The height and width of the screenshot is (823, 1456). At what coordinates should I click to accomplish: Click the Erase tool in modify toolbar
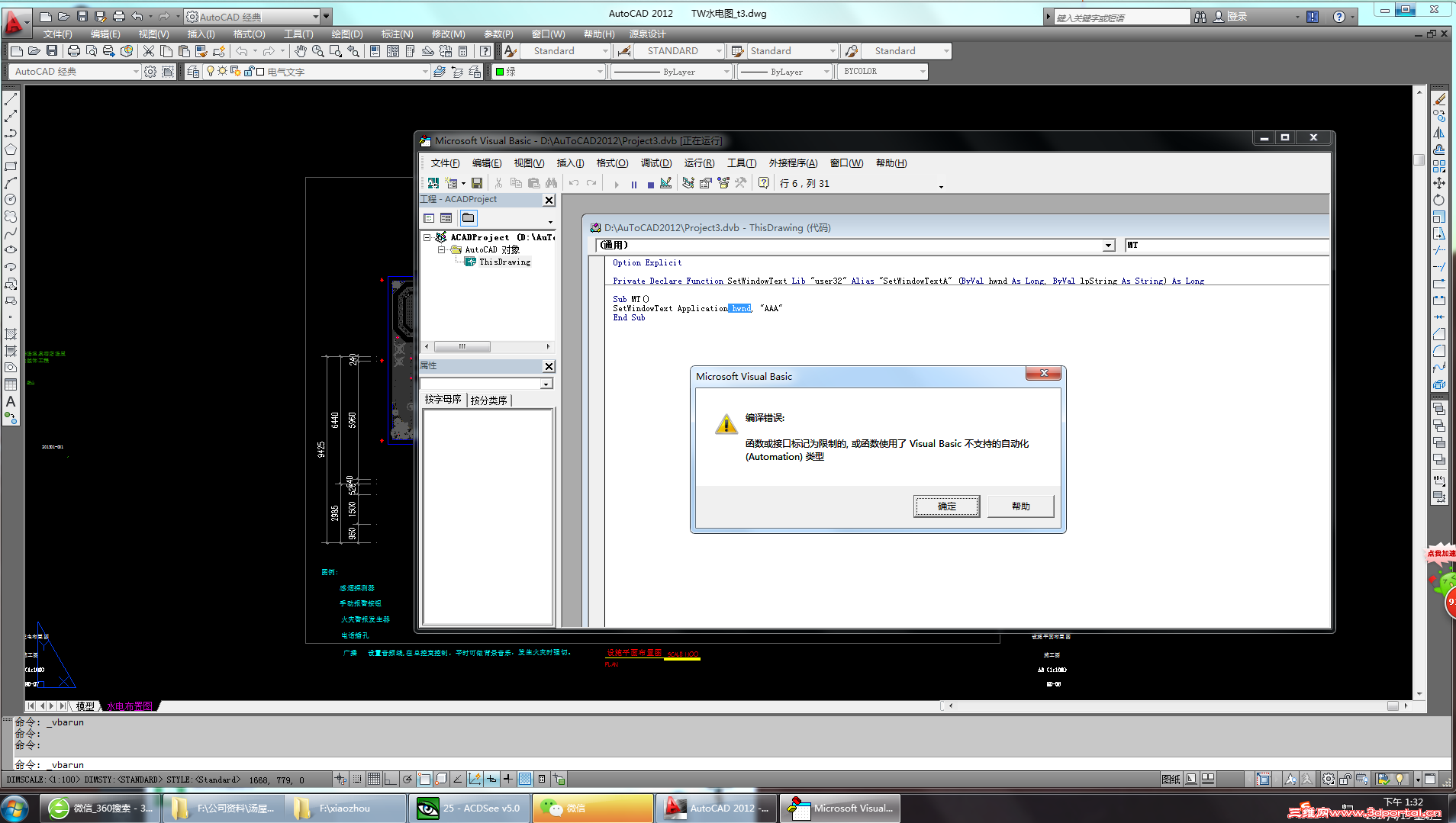click(1439, 99)
